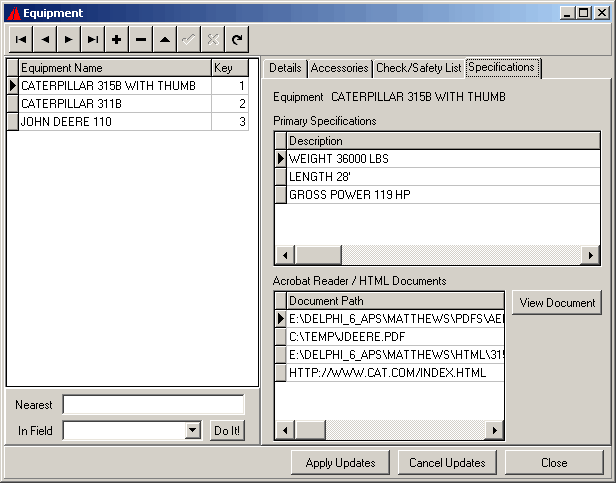Minimize the Equipment window
Viewport: 616px width, 483px height.
(567, 13)
